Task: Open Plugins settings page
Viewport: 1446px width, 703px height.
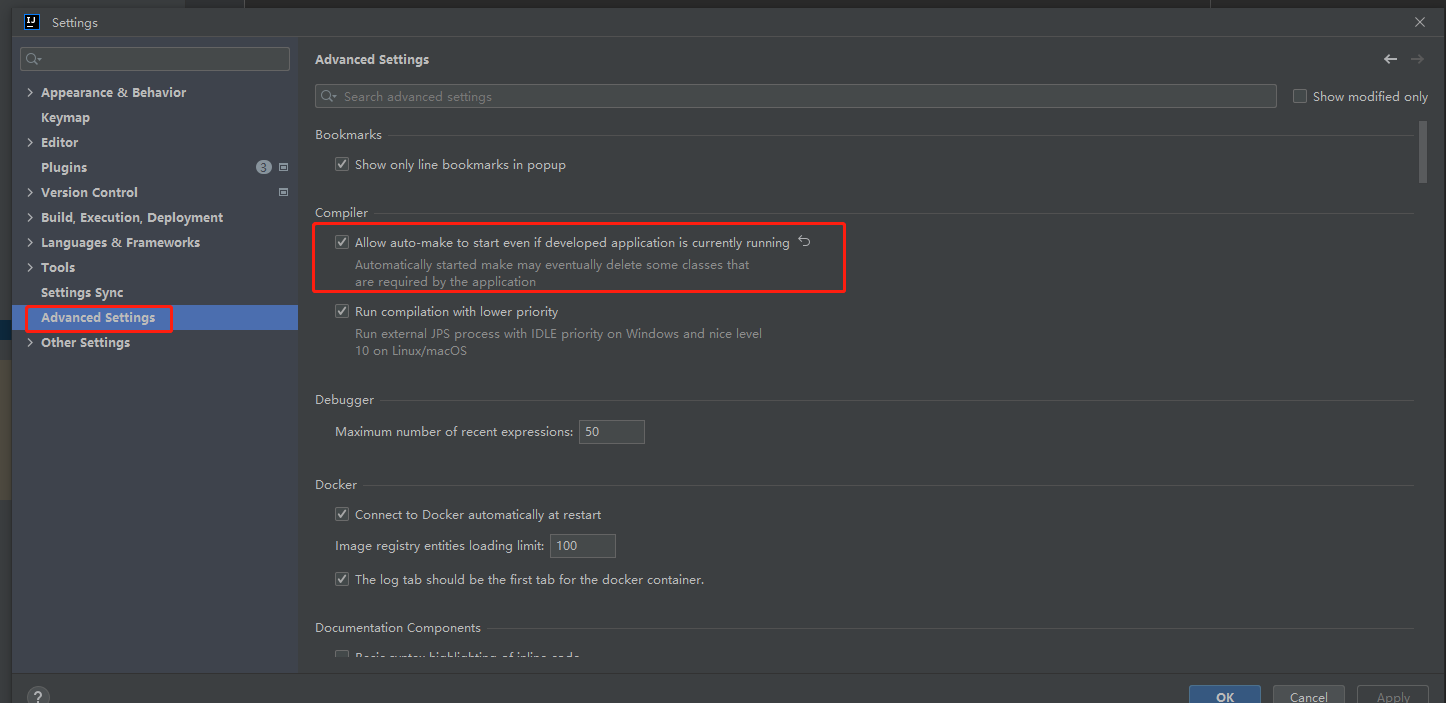Action: pos(64,167)
